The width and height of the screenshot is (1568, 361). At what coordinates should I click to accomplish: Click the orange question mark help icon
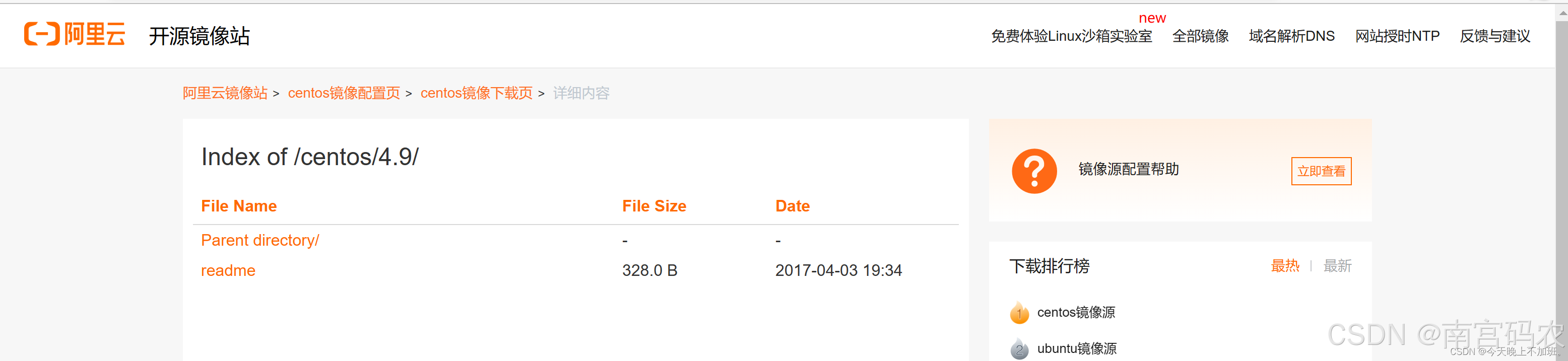[x=1034, y=171]
